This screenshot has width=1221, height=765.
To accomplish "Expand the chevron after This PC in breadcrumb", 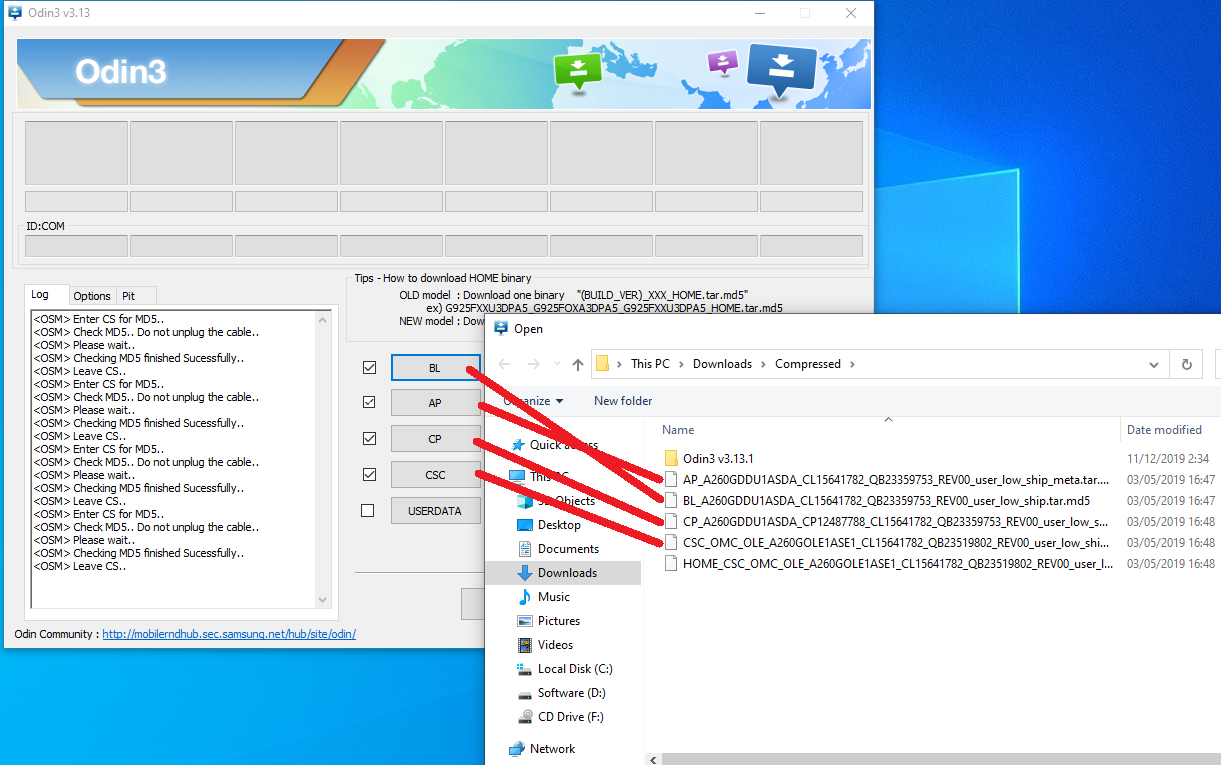I will 682,364.
